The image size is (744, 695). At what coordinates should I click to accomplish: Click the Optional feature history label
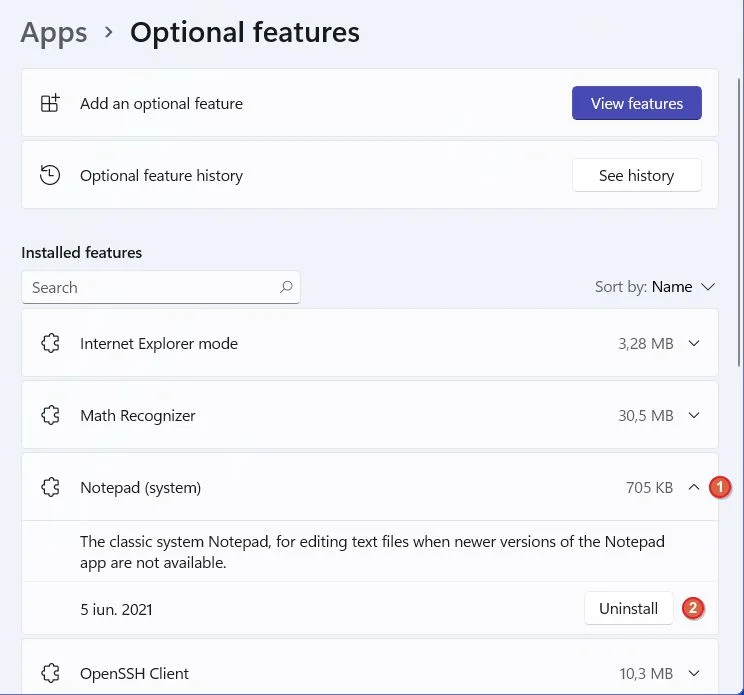click(161, 176)
